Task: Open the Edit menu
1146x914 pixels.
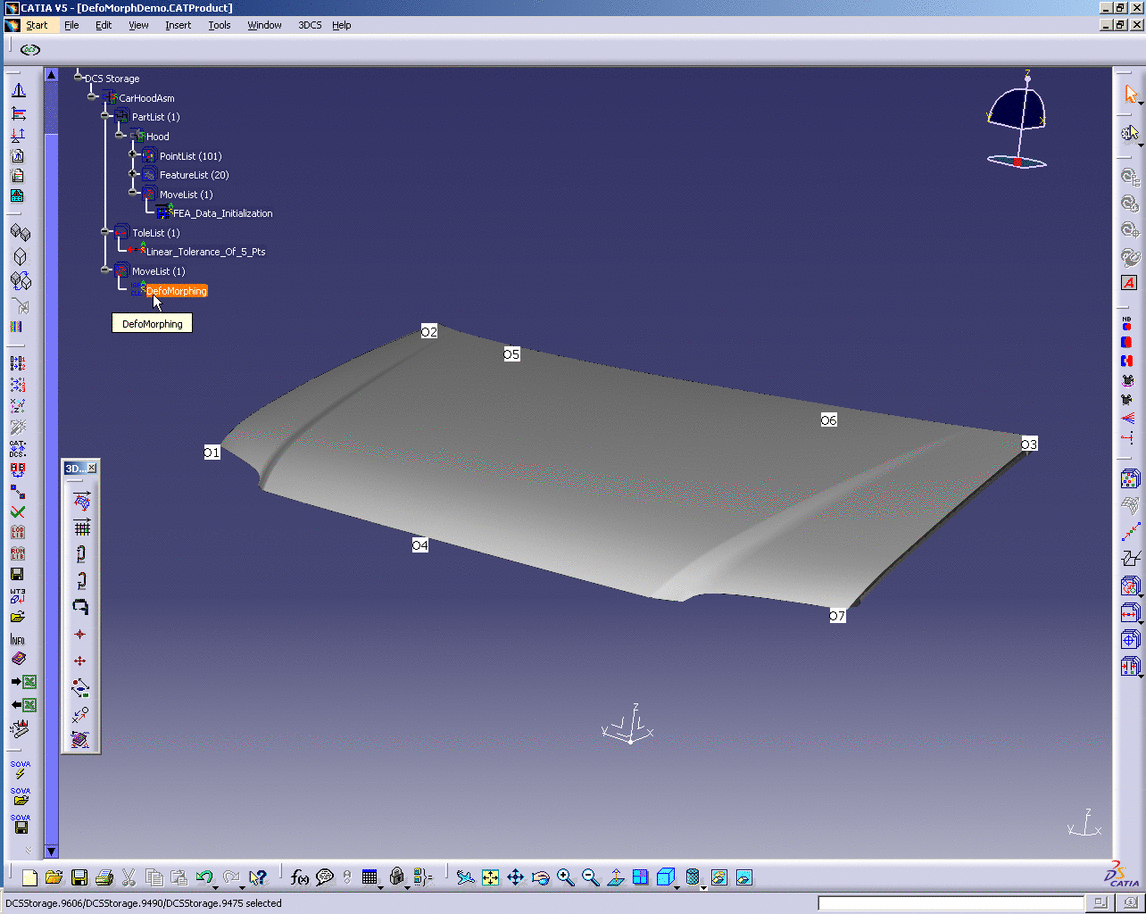Action: pos(104,25)
